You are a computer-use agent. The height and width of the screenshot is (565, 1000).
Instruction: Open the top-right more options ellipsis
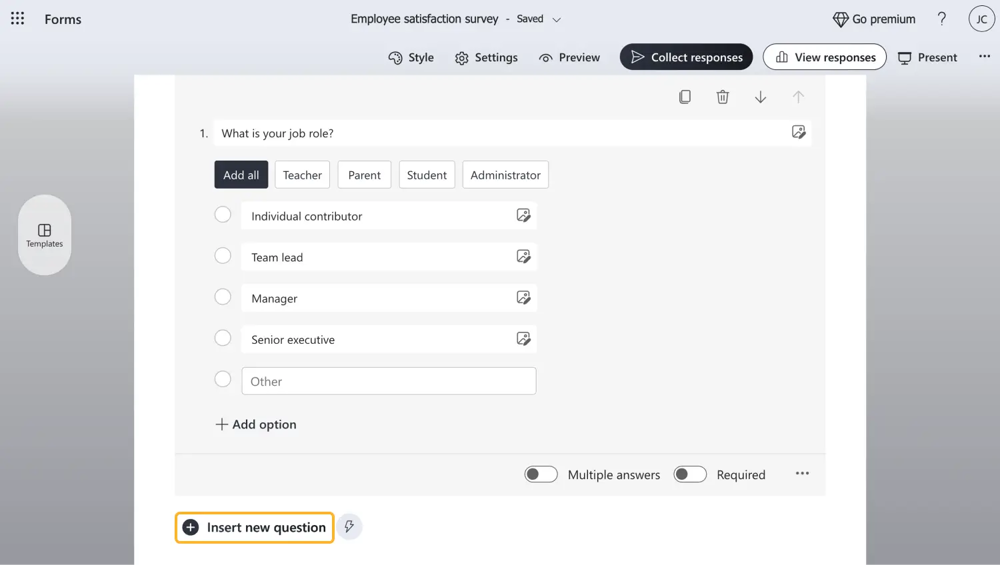[984, 57]
